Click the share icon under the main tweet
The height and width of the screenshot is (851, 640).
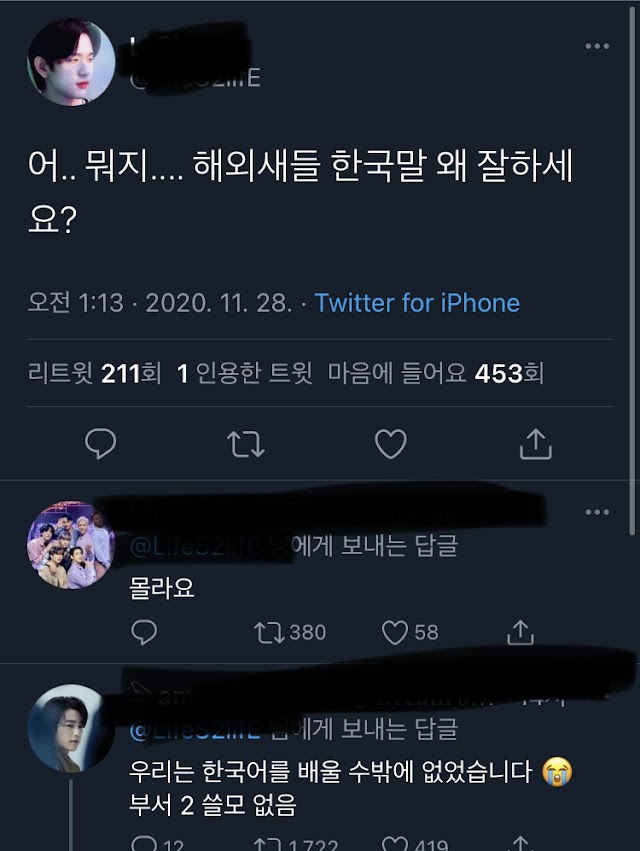[536, 444]
